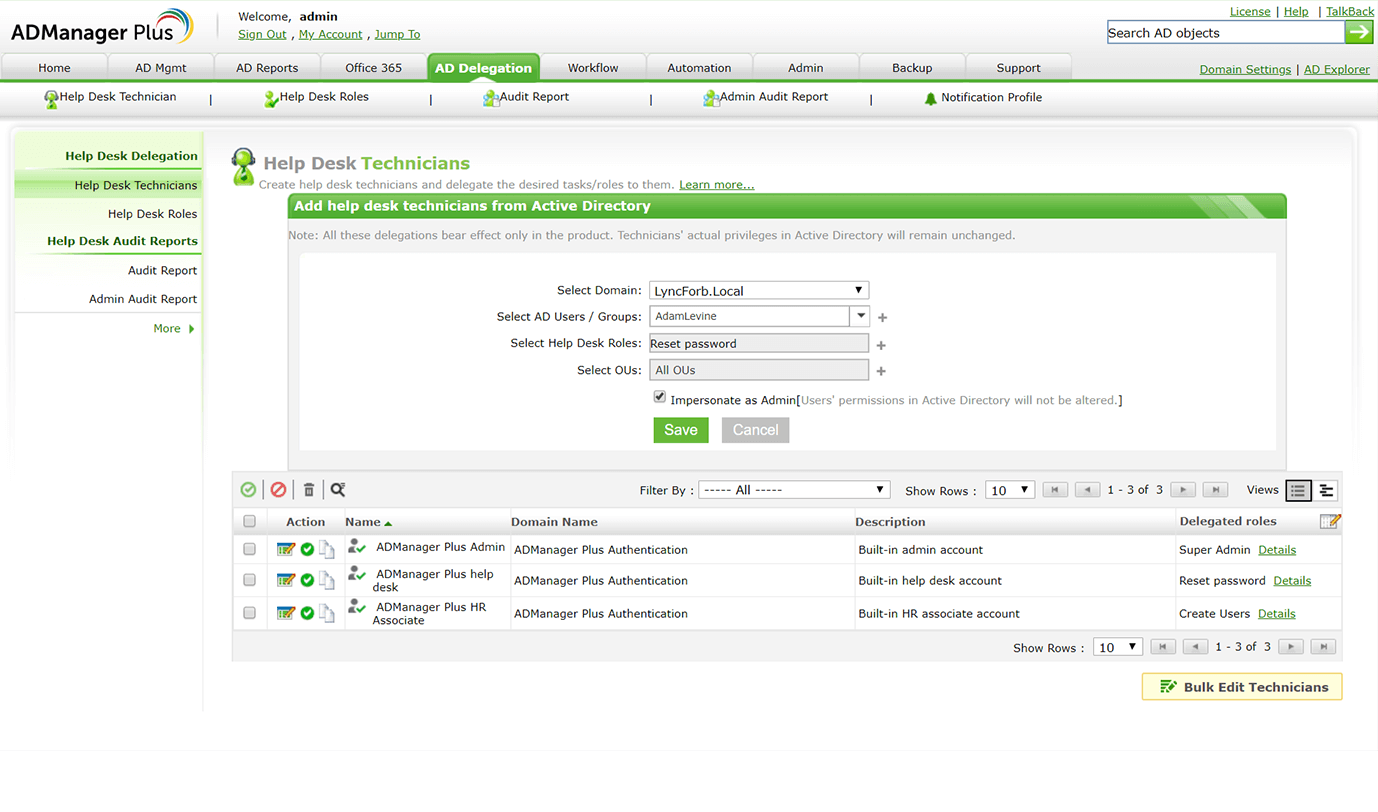
Task: Go to last page in the top pagination
Action: point(1215,490)
